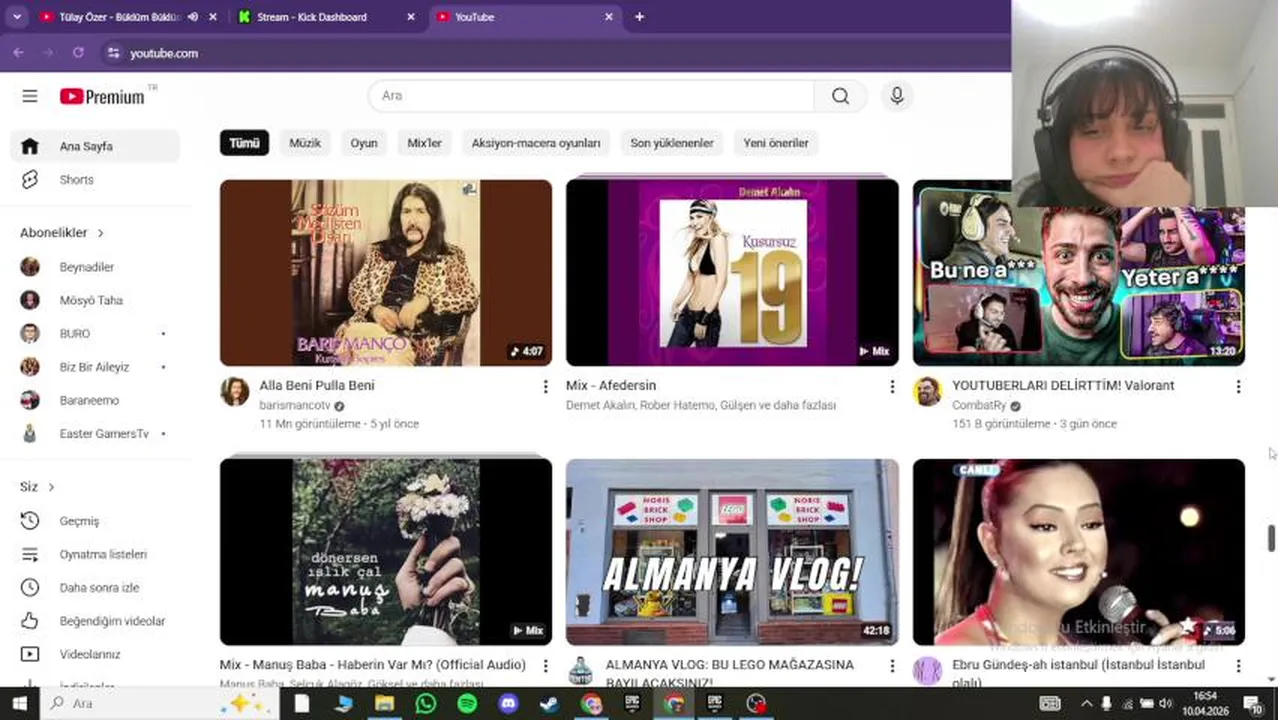Click the page vertical scrollbar thumb
Image resolution: width=1278 pixels, height=720 pixels.
1271,537
